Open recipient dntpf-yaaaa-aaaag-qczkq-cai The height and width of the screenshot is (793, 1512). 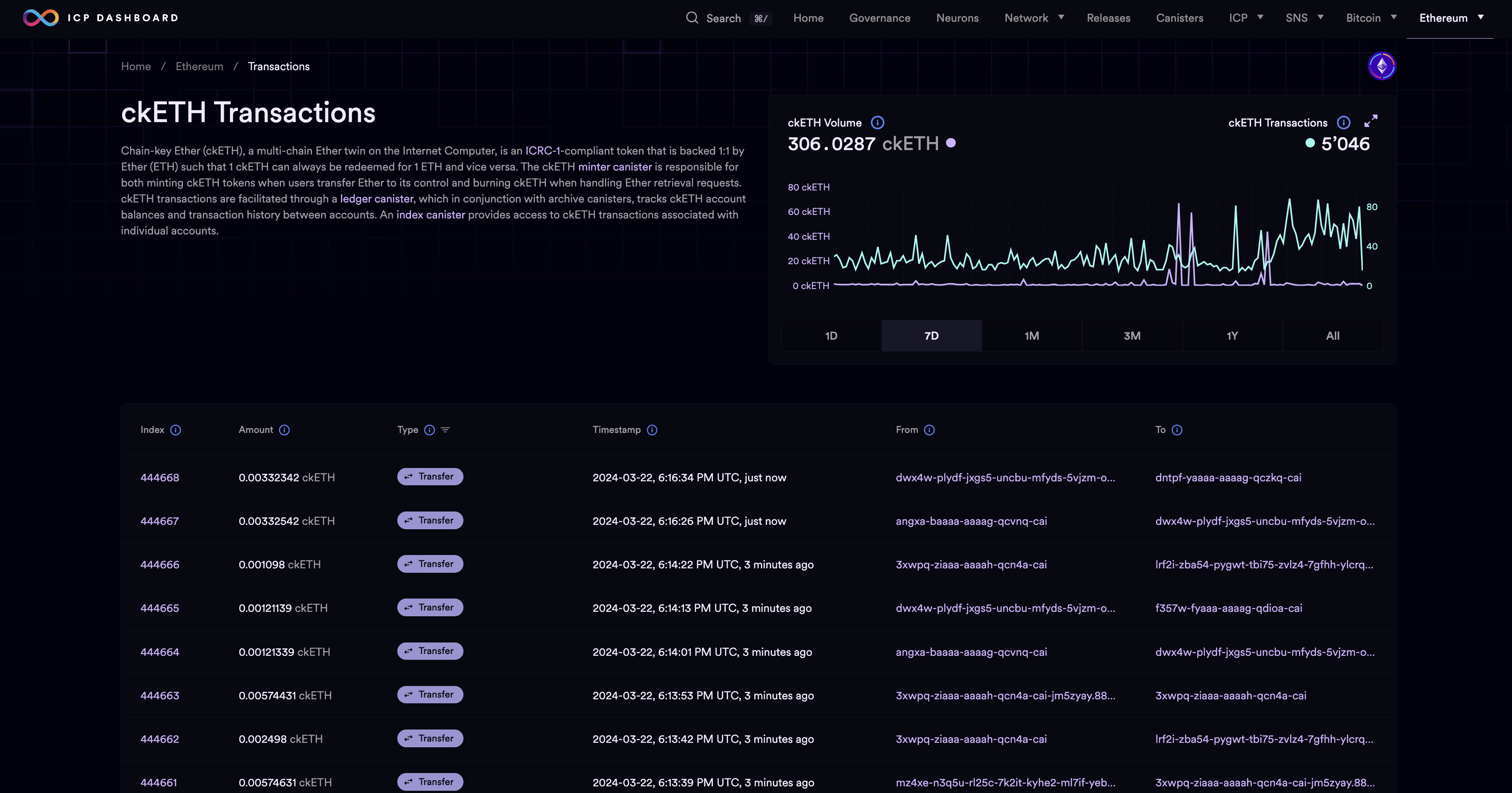click(x=1228, y=478)
